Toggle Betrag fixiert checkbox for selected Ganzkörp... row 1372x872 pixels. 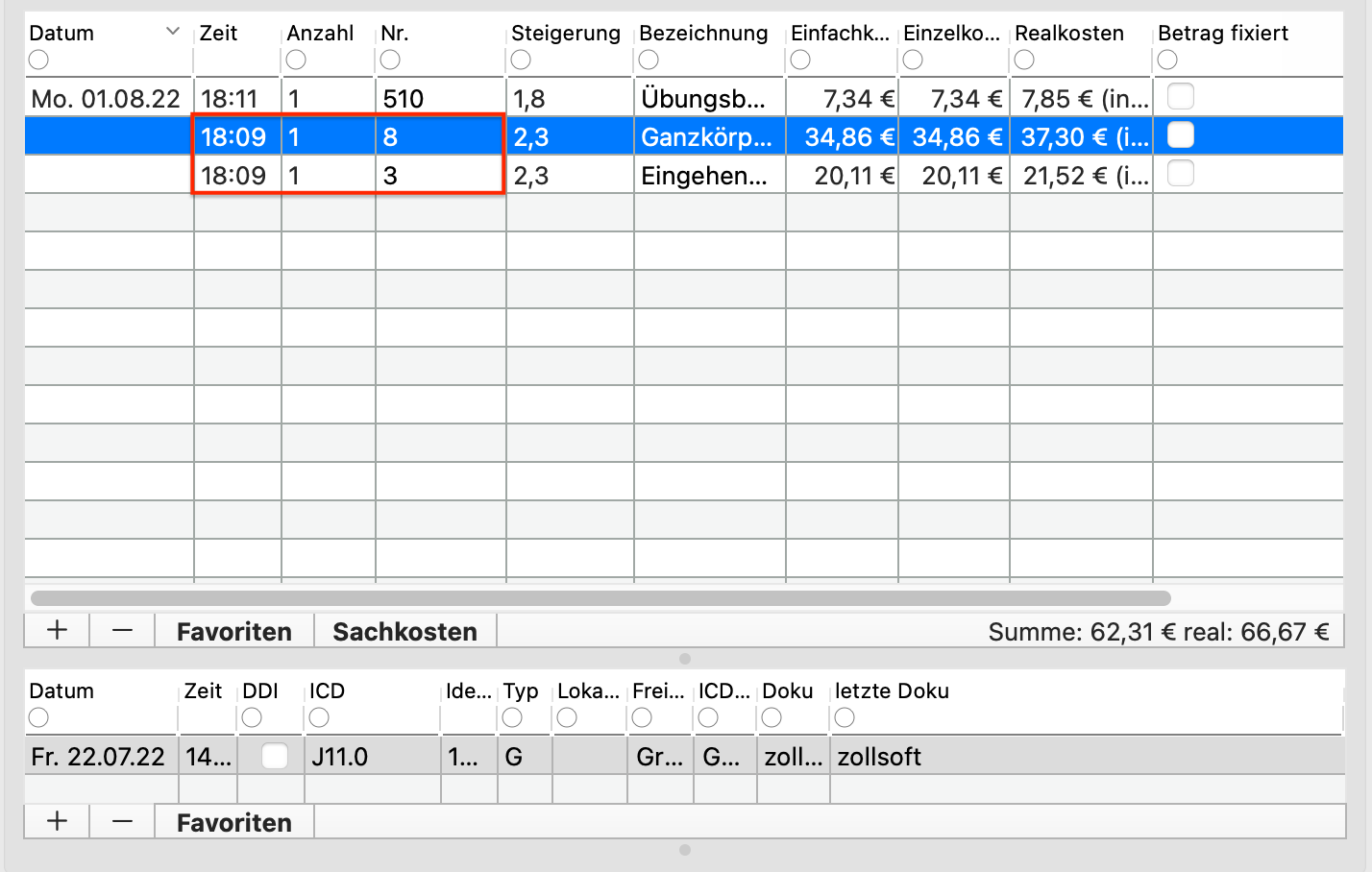pyautogui.click(x=1181, y=134)
